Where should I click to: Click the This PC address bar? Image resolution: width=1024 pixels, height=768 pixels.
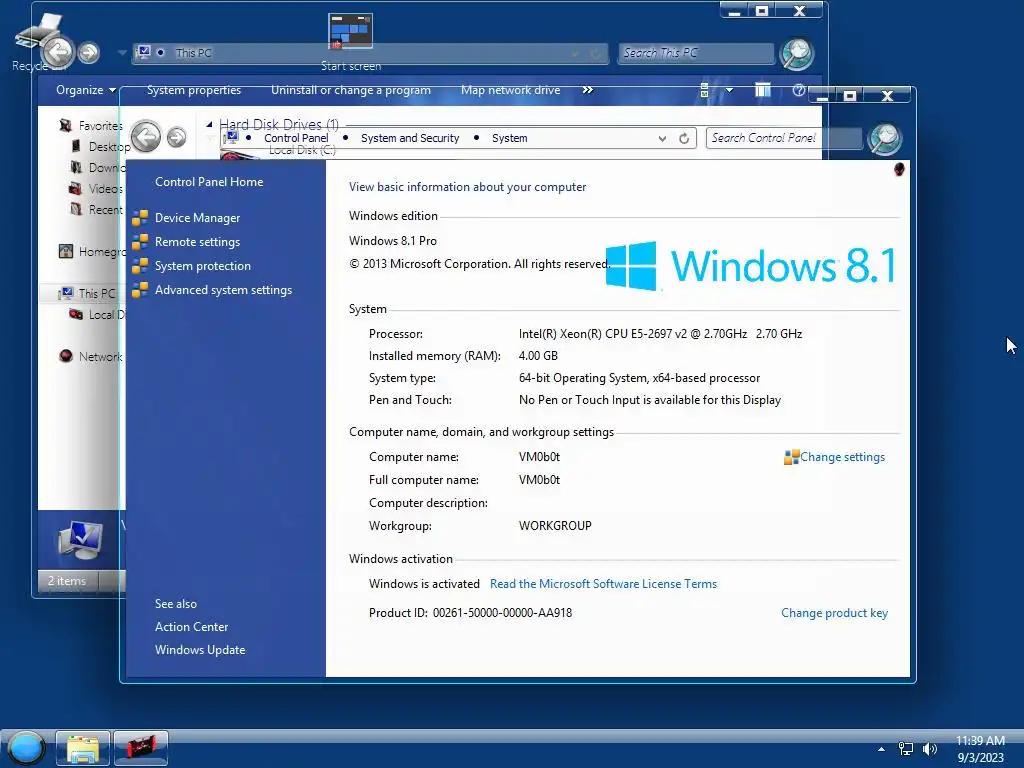point(370,54)
